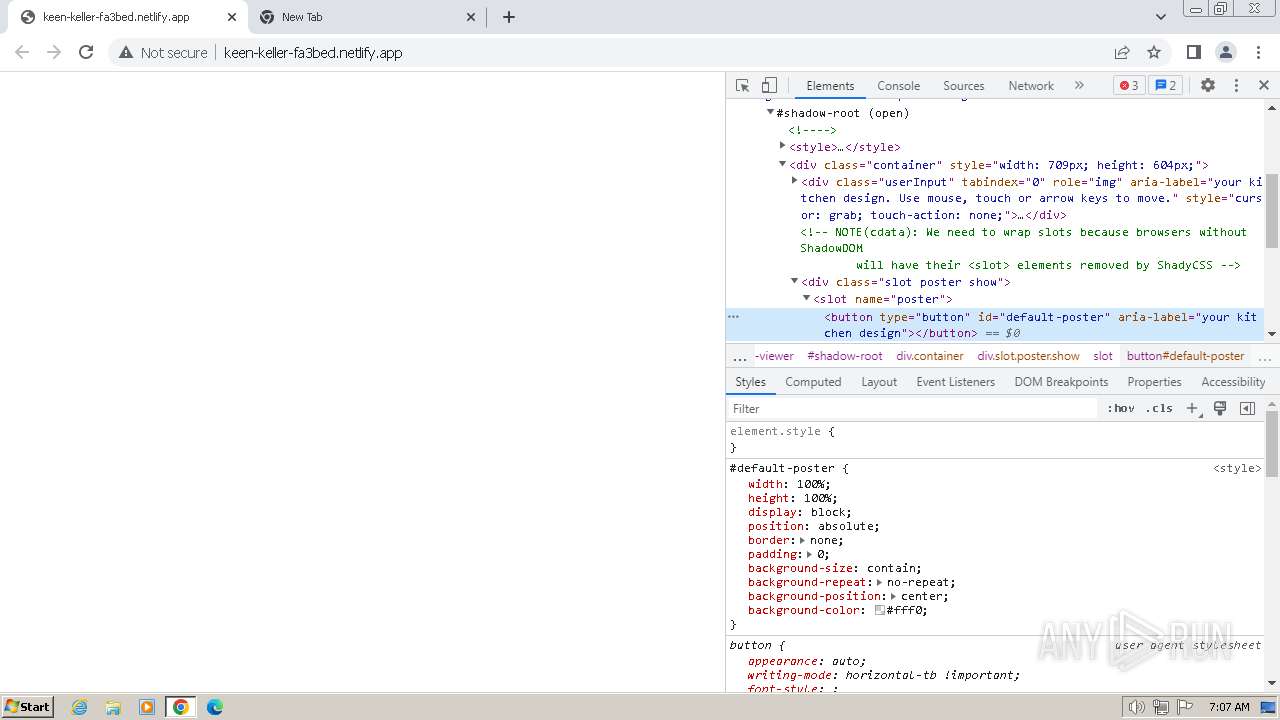Select div.slot.poster.show in breadcrumb
The height and width of the screenshot is (720, 1280).
[x=1028, y=356]
